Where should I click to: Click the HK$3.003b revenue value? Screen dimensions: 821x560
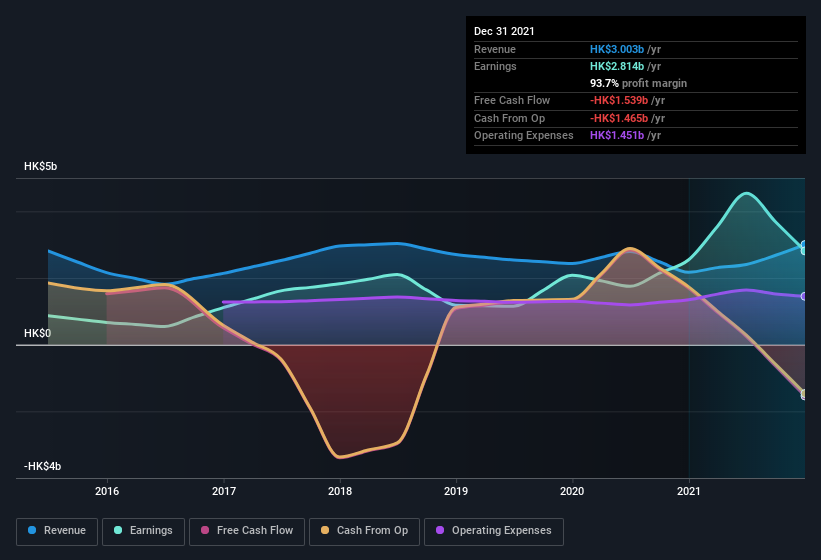point(617,49)
